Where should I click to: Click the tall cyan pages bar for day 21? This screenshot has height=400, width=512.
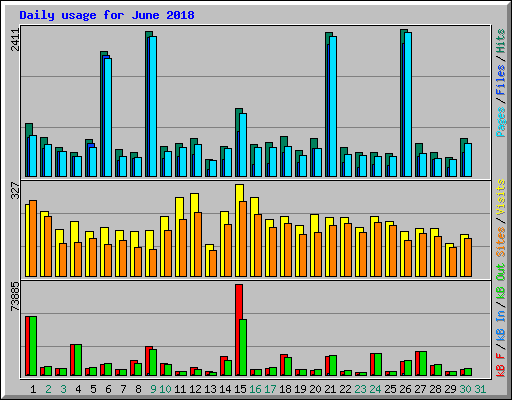pos(333,106)
